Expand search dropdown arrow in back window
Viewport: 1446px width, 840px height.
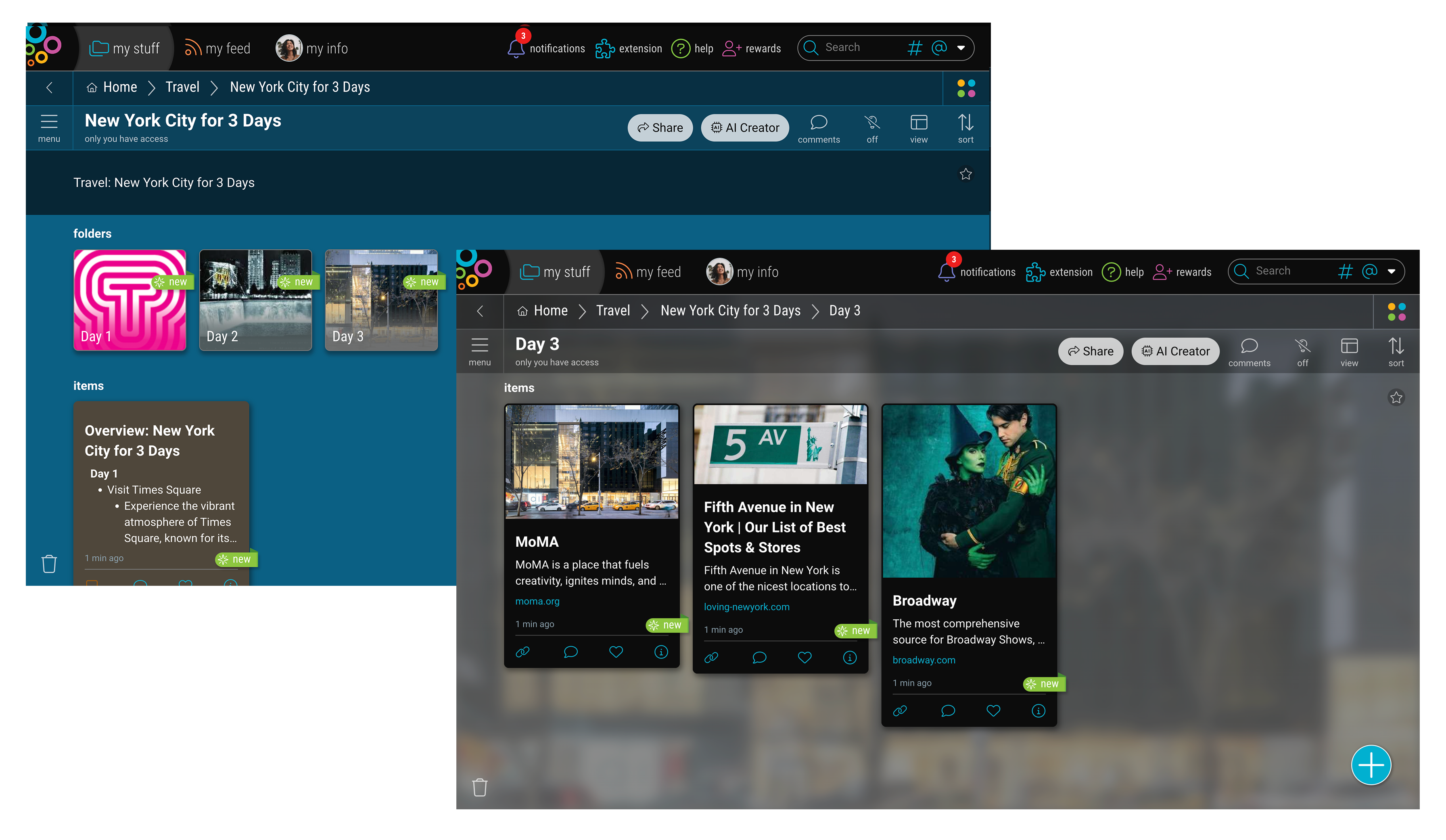pos(961,48)
